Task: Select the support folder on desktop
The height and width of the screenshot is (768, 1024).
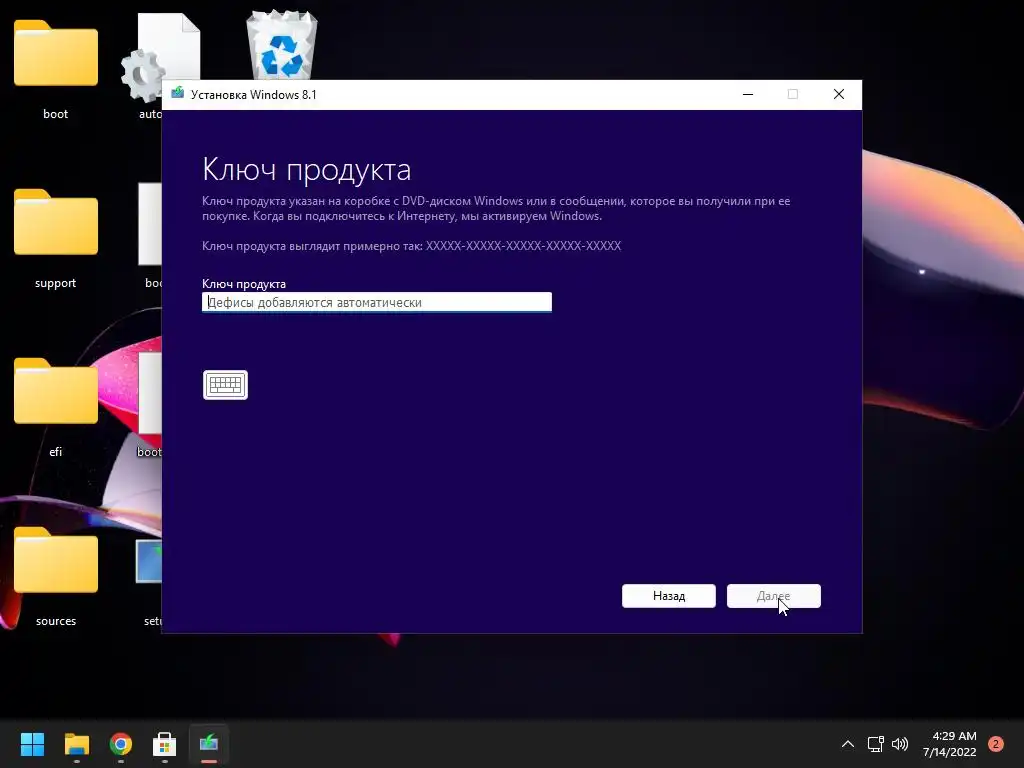Action: [x=56, y=238]
